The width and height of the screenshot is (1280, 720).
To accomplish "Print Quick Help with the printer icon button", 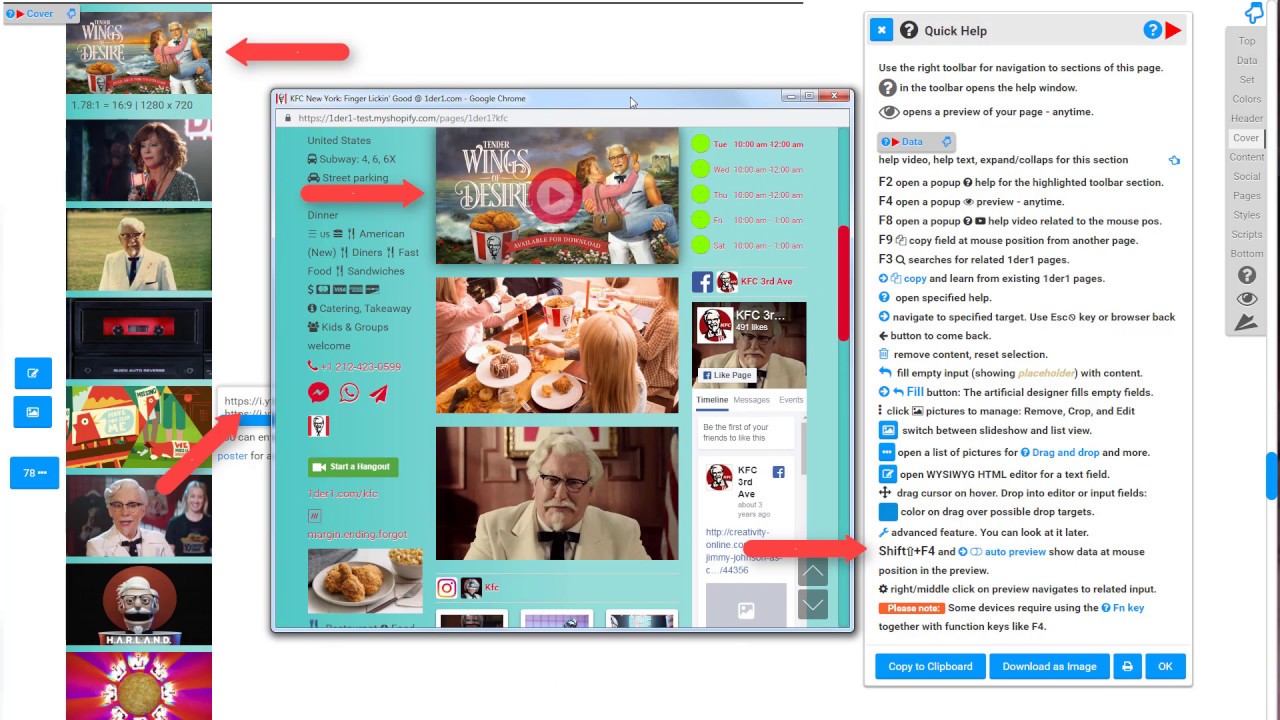I will coord(1127,666).
